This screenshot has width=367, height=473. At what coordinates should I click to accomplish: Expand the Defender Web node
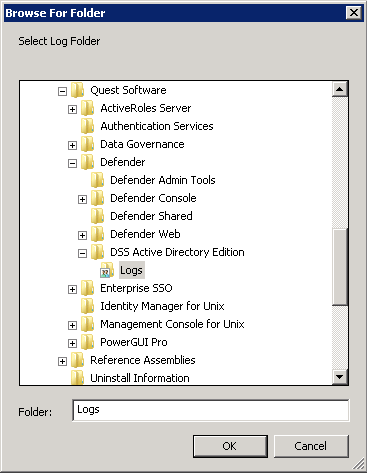[x=82, y=235]
